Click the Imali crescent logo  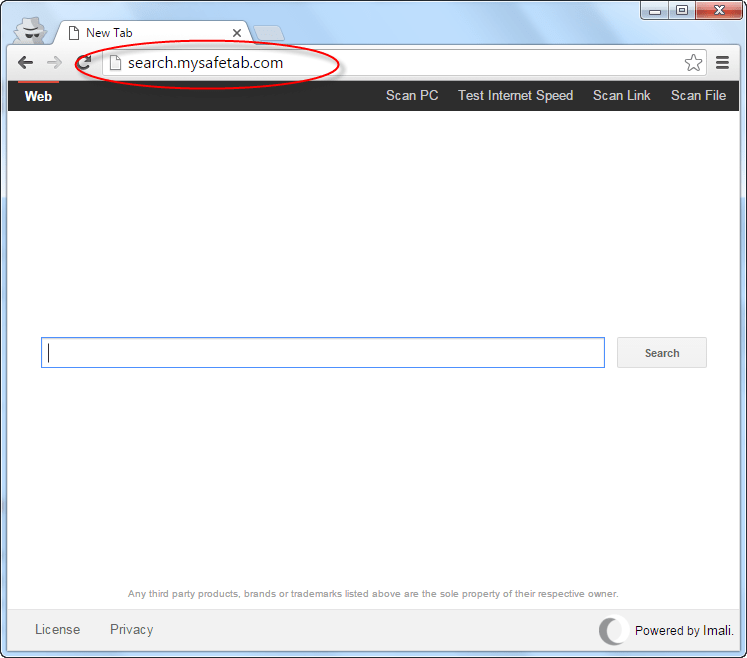coord(612,630)
